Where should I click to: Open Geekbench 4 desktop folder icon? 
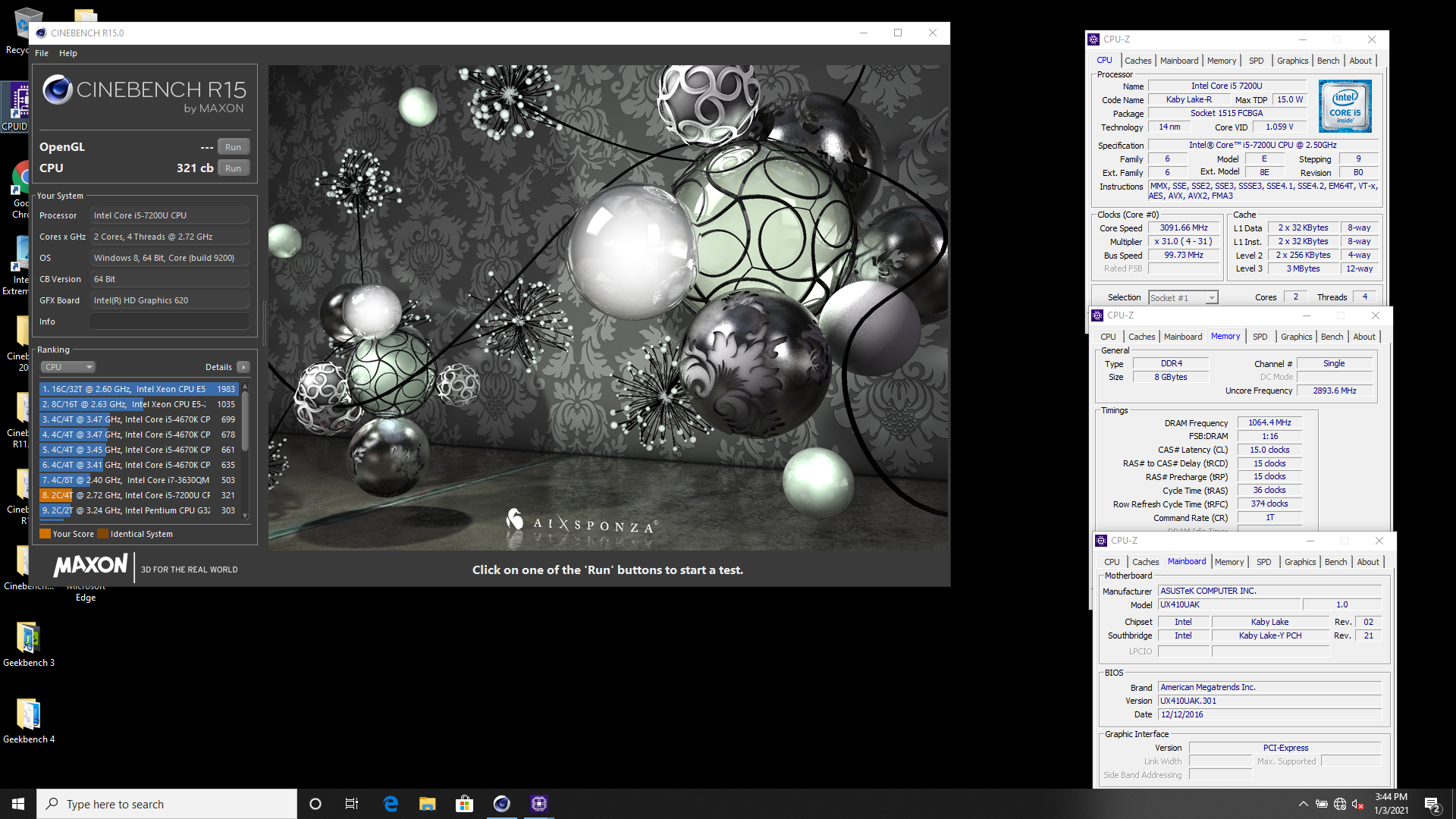click(29, 720)
